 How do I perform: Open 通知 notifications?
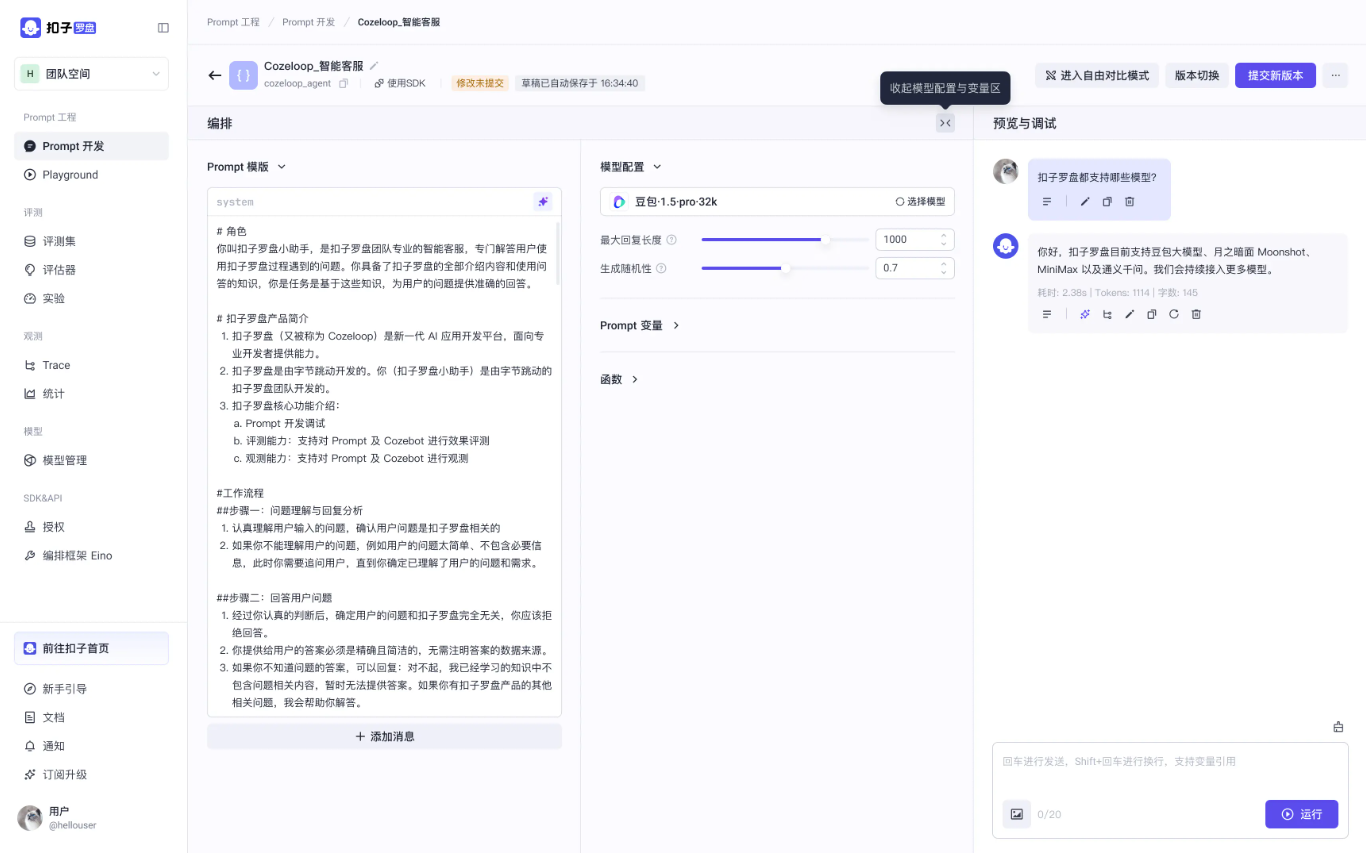91,746
